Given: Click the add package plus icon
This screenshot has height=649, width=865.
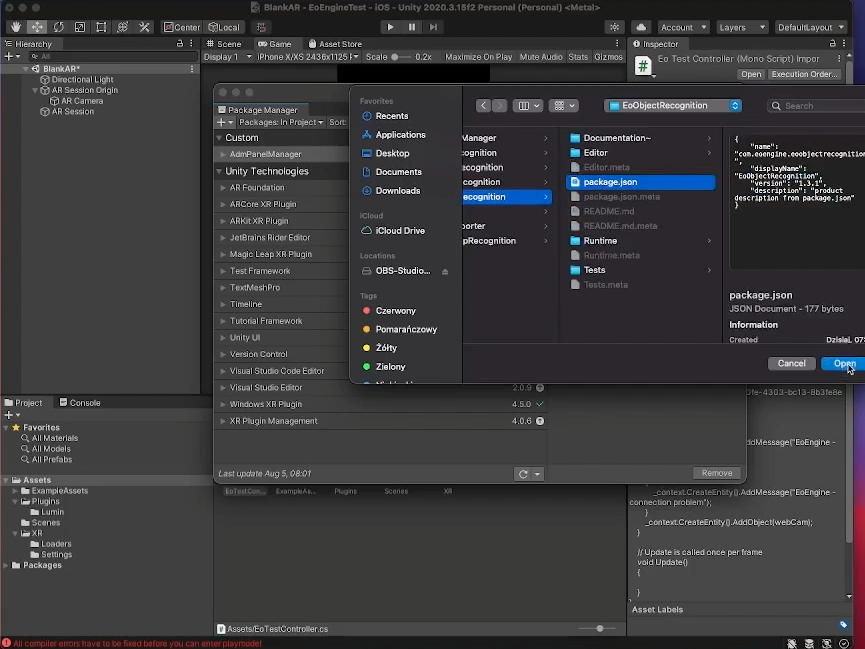Looking at the screenshot, I should [x=222, y=122].
